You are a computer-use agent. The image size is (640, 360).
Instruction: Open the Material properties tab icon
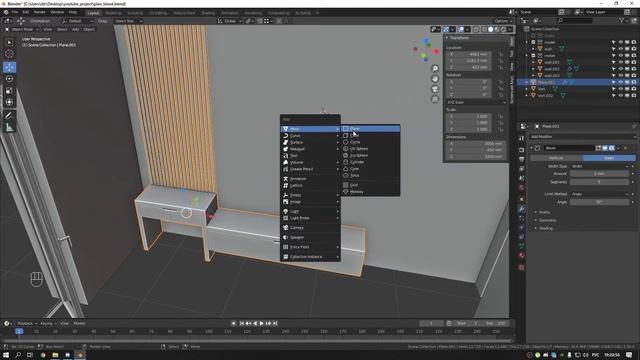[x=522, y=256]
